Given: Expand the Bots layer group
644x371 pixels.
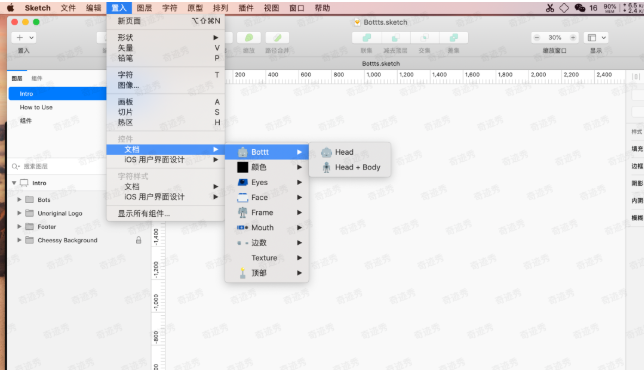Looking at the screenshot, I should pos(19,200).
